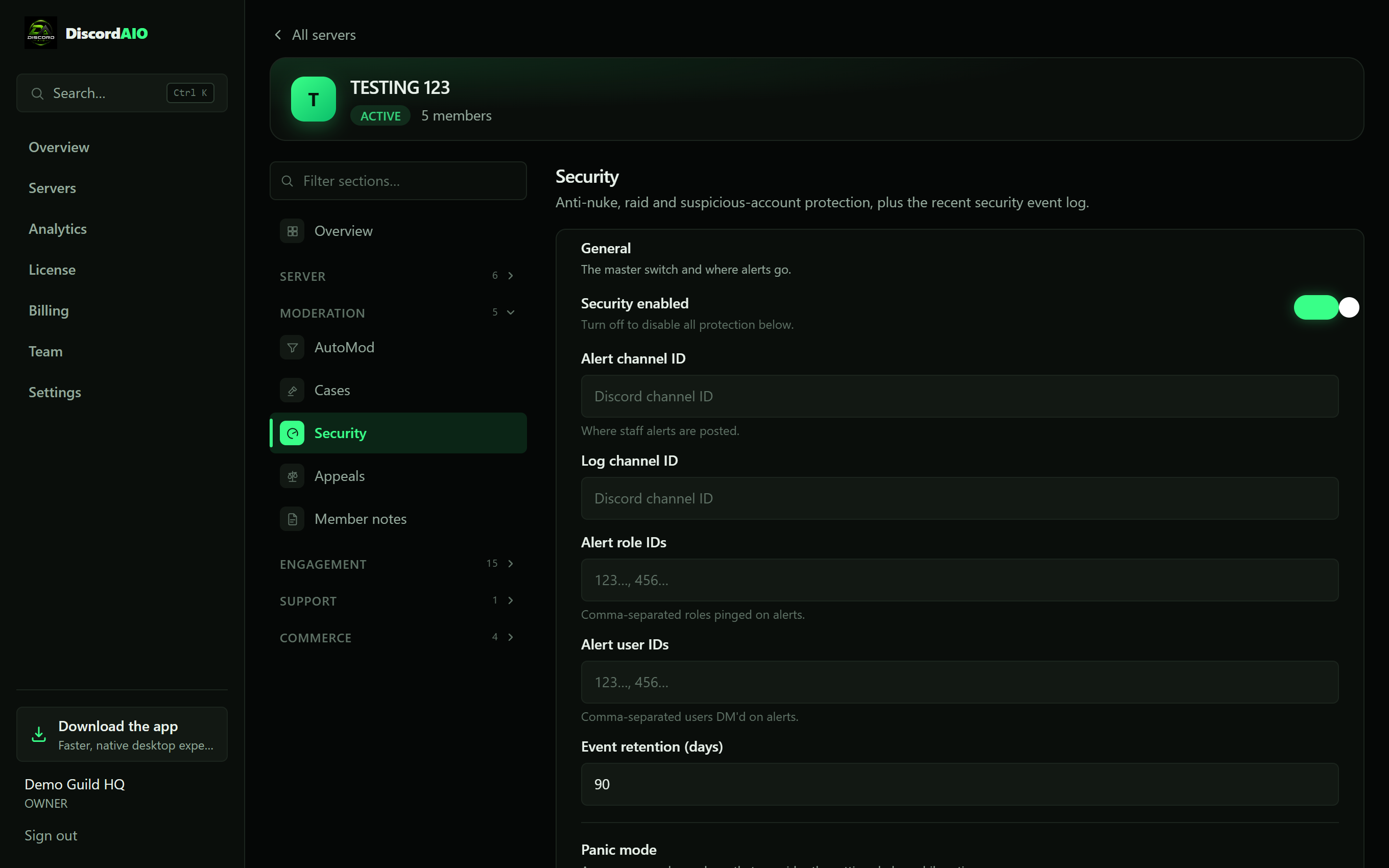This screenshot has width=1389, height=868.
Task: Click the back arrow beside All servers
Action: 278,35
